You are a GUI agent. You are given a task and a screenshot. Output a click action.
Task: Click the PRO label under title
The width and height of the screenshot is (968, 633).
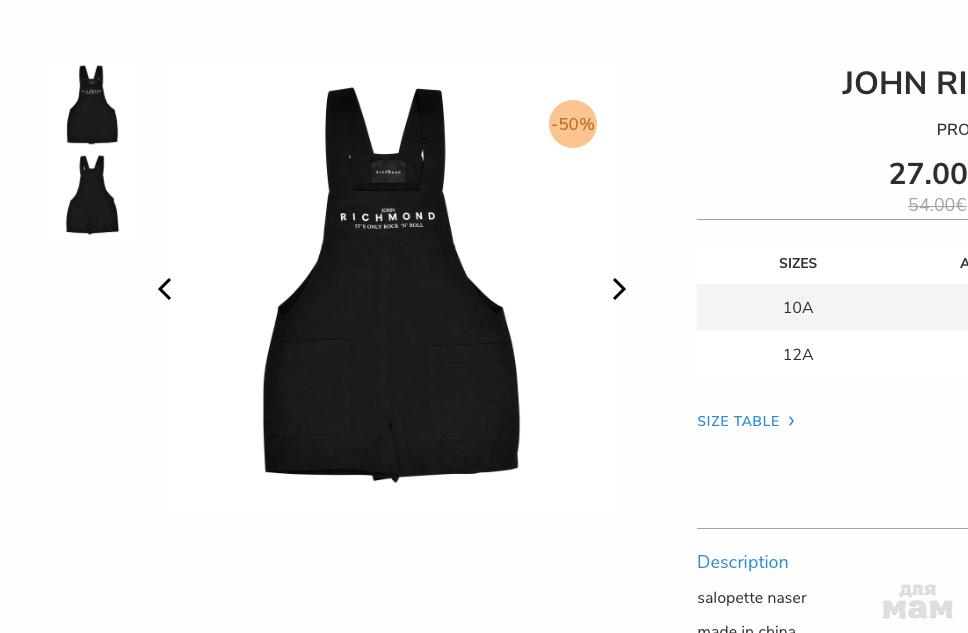952,130
